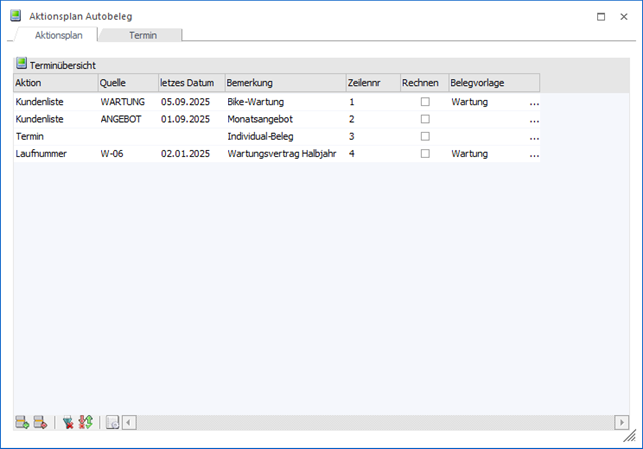Maximize the Aktionsplan Autobeleg window
Viewport: 643px width, 449px height.
(600, 16)
